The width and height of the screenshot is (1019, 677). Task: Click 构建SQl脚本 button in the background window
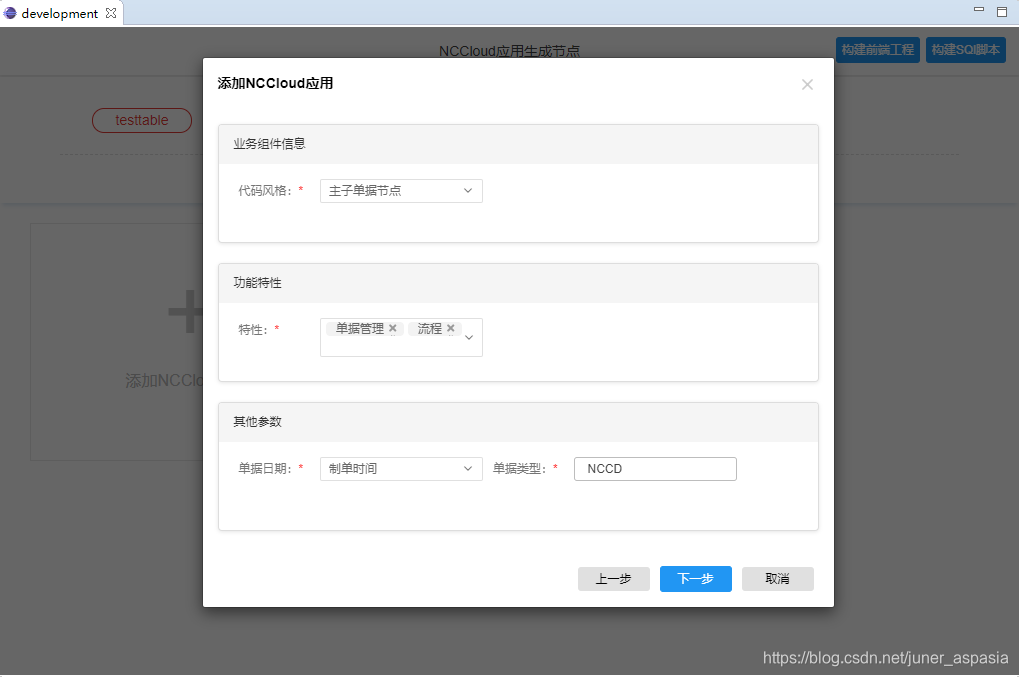point(965,50)
